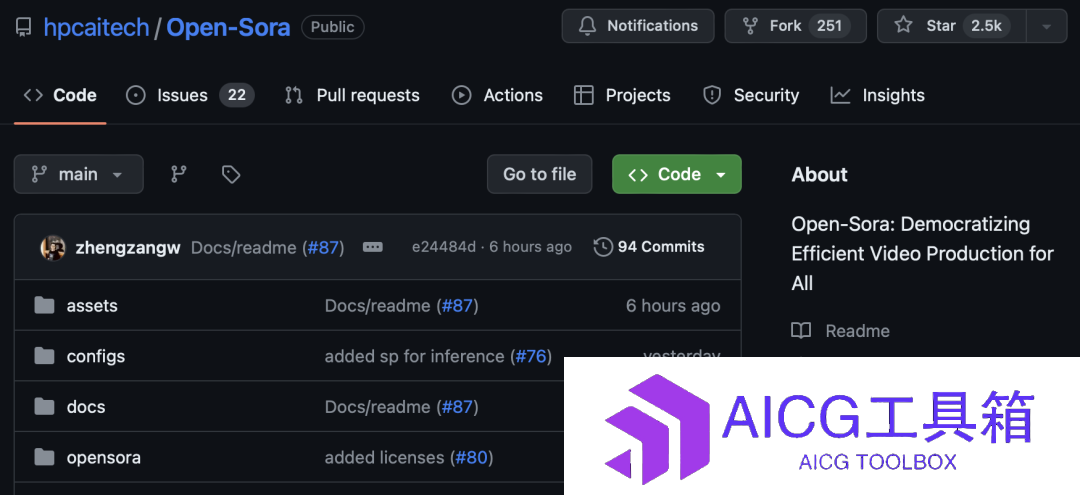Switch to the Code tab

(x=60, y=95)
